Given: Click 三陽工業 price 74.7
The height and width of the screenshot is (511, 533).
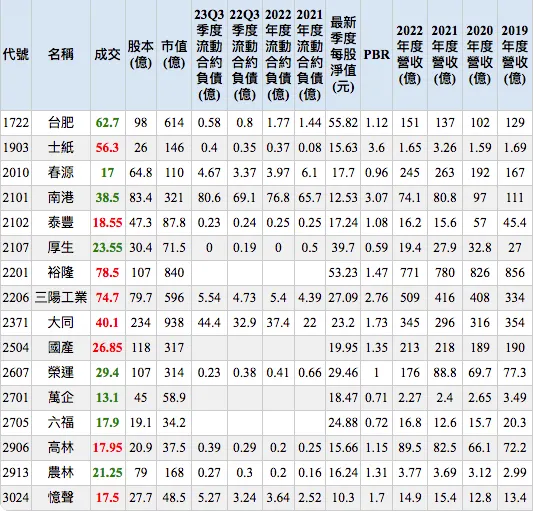Looking at the screenshot, I should tap(107, 297).
